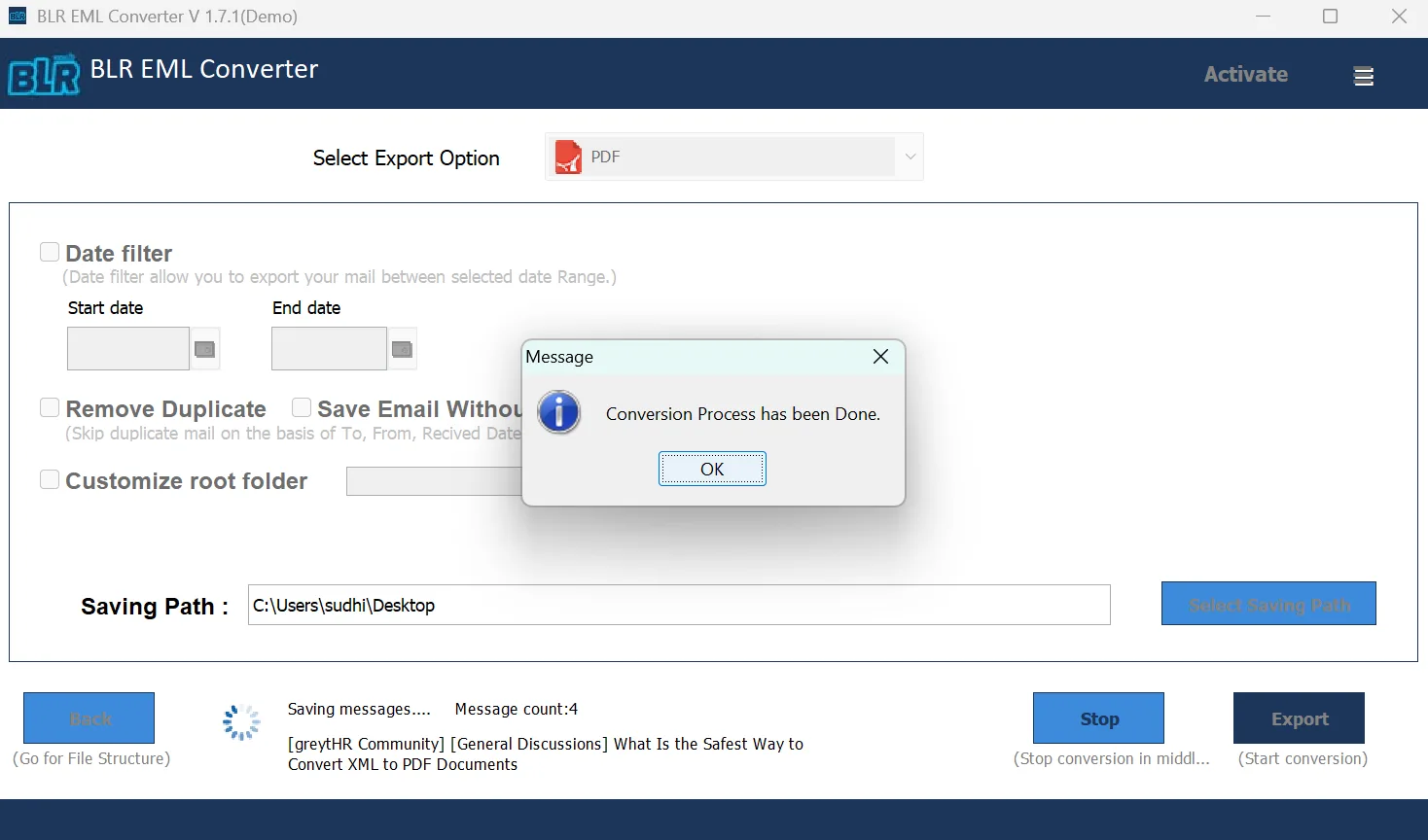The width and height of the screenshot is (1428, 840).
Task: Click the app icon in title bar
Action: tap(18, 17)
